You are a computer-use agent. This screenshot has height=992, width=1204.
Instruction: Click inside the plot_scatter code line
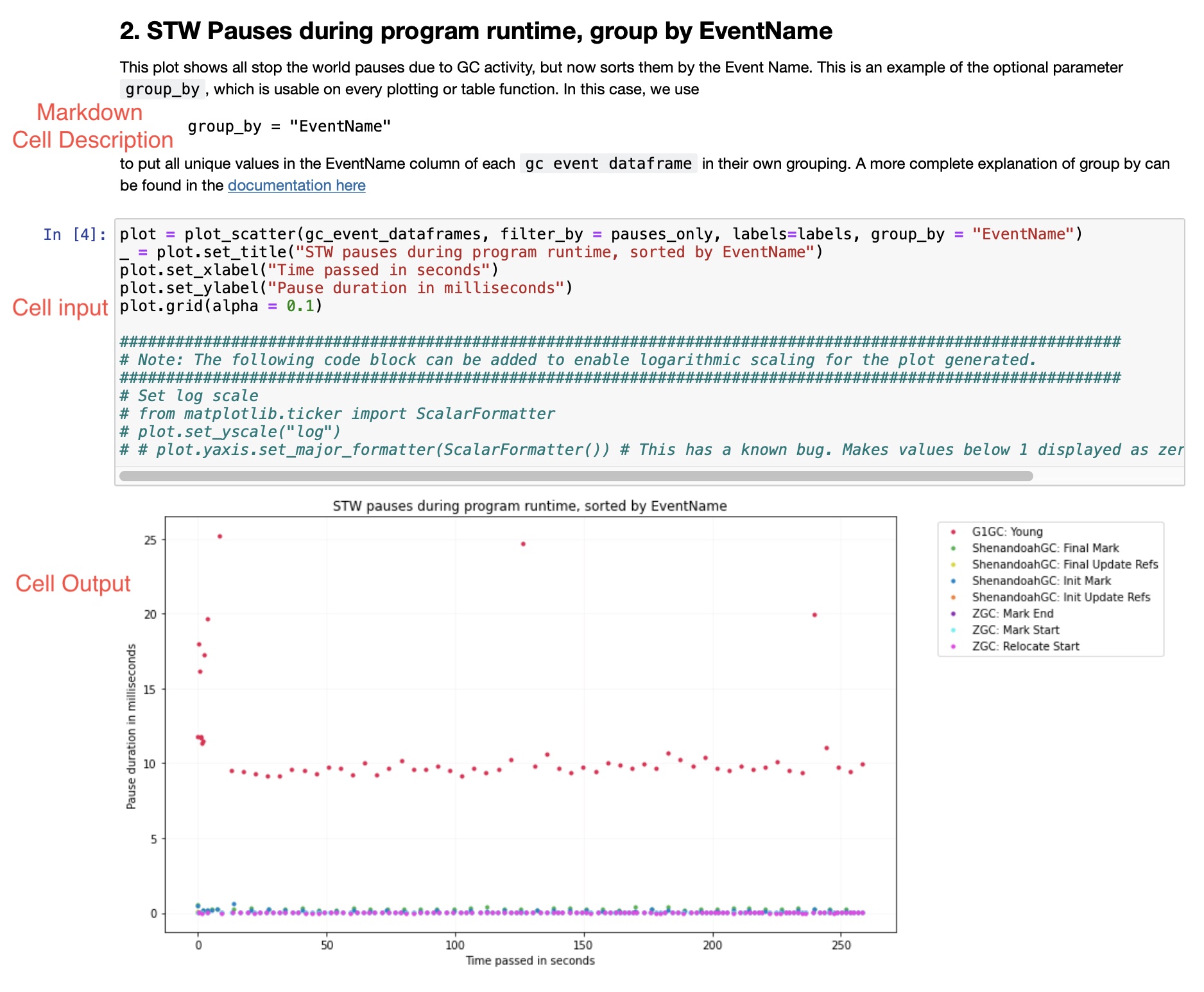pos(601,234)
